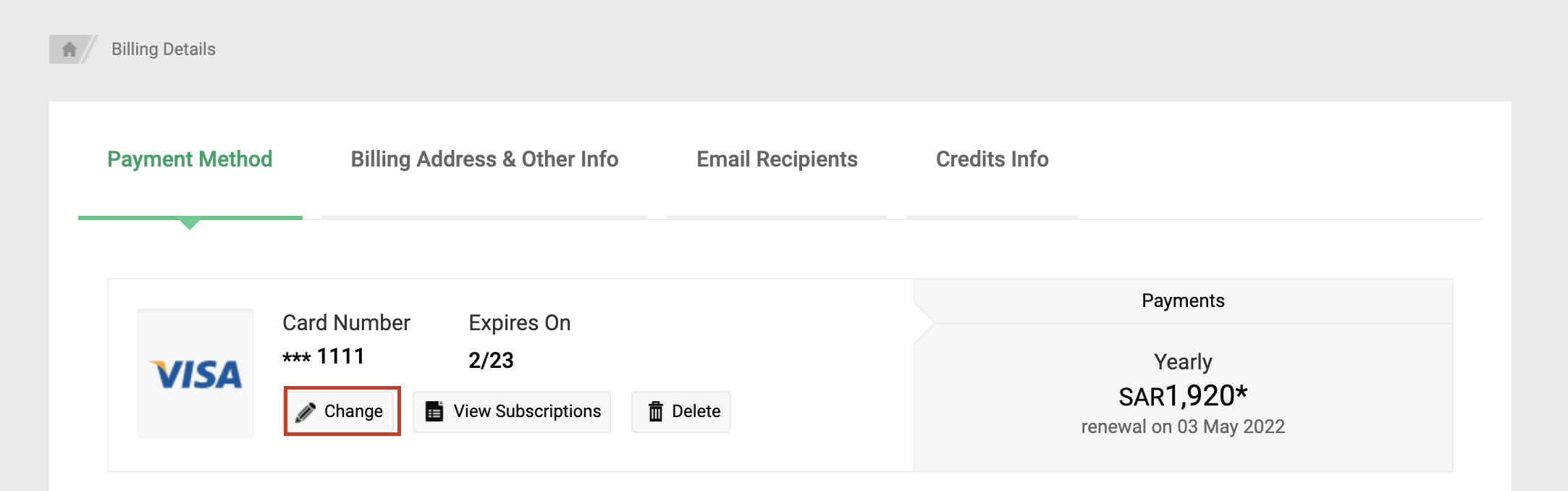Click the renewal on 03 May 2022 text
Screen dimensions: 1568x491
(1183, 427)
